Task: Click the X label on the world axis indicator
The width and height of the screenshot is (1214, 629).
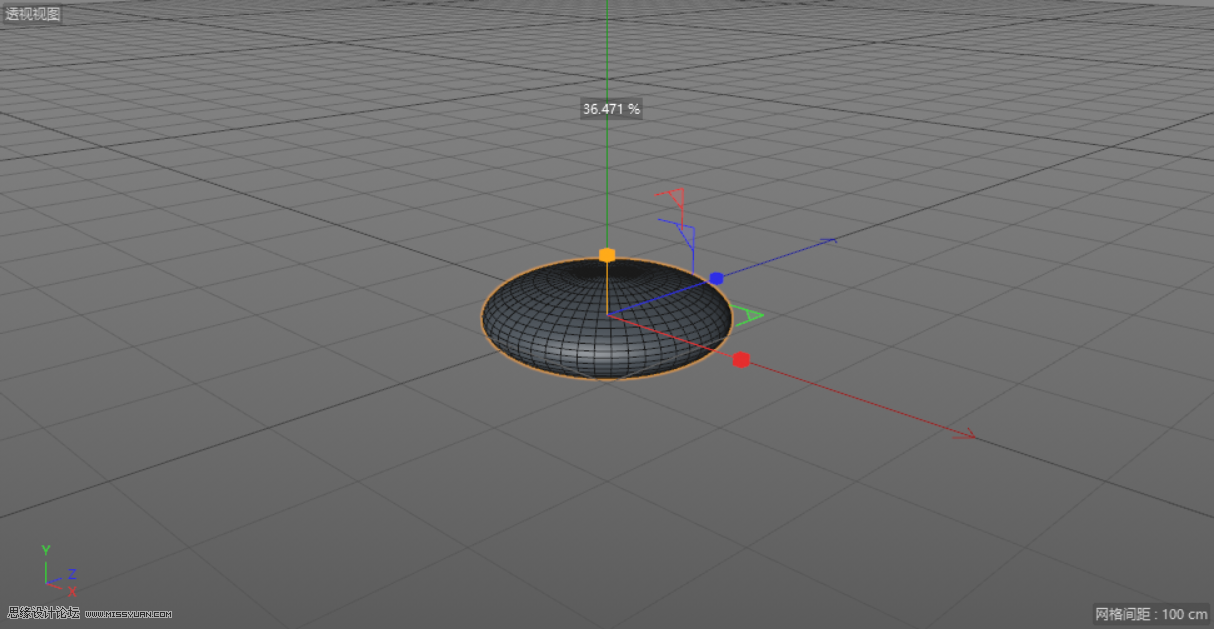Action: click(72, 592)
